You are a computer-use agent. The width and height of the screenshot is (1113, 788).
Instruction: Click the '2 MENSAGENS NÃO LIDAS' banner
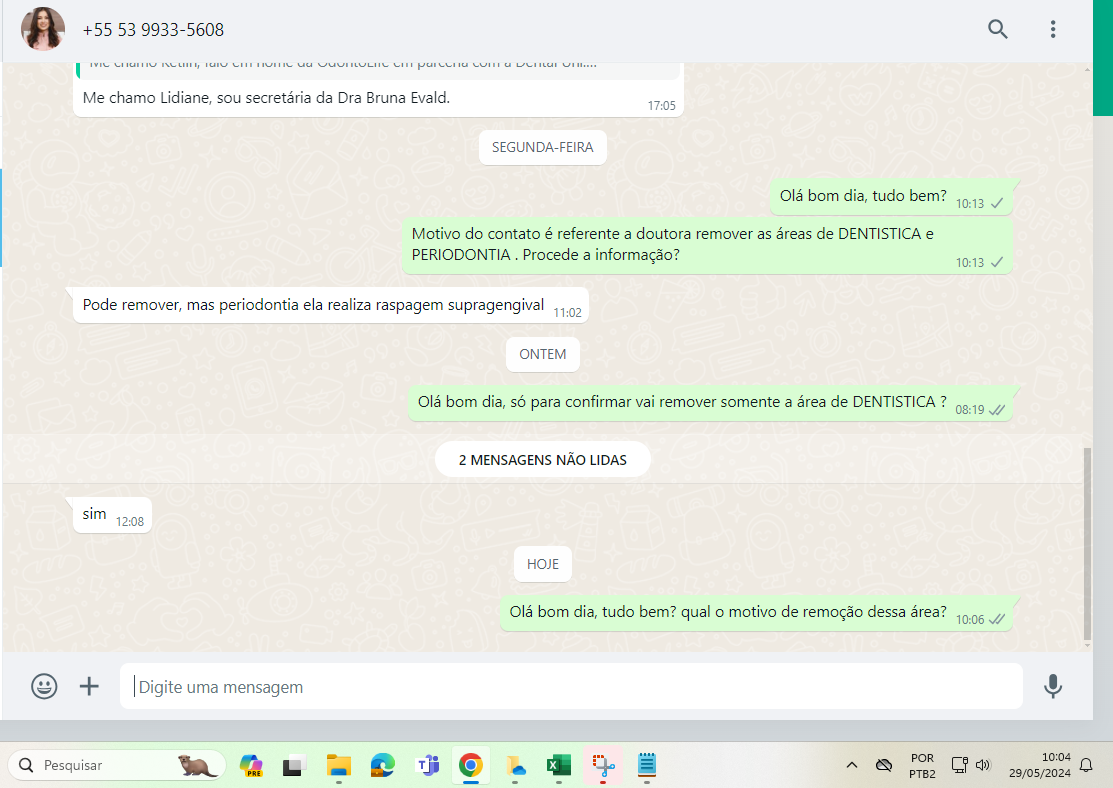pos(542,460)
